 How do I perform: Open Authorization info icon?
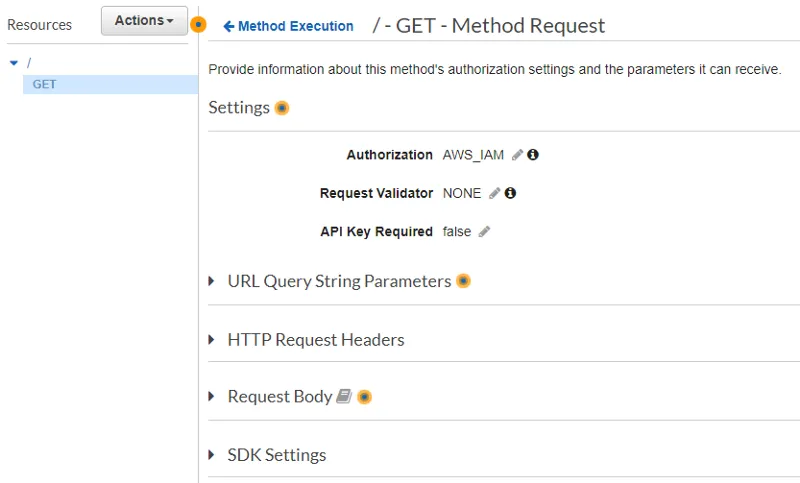[533, 155]
